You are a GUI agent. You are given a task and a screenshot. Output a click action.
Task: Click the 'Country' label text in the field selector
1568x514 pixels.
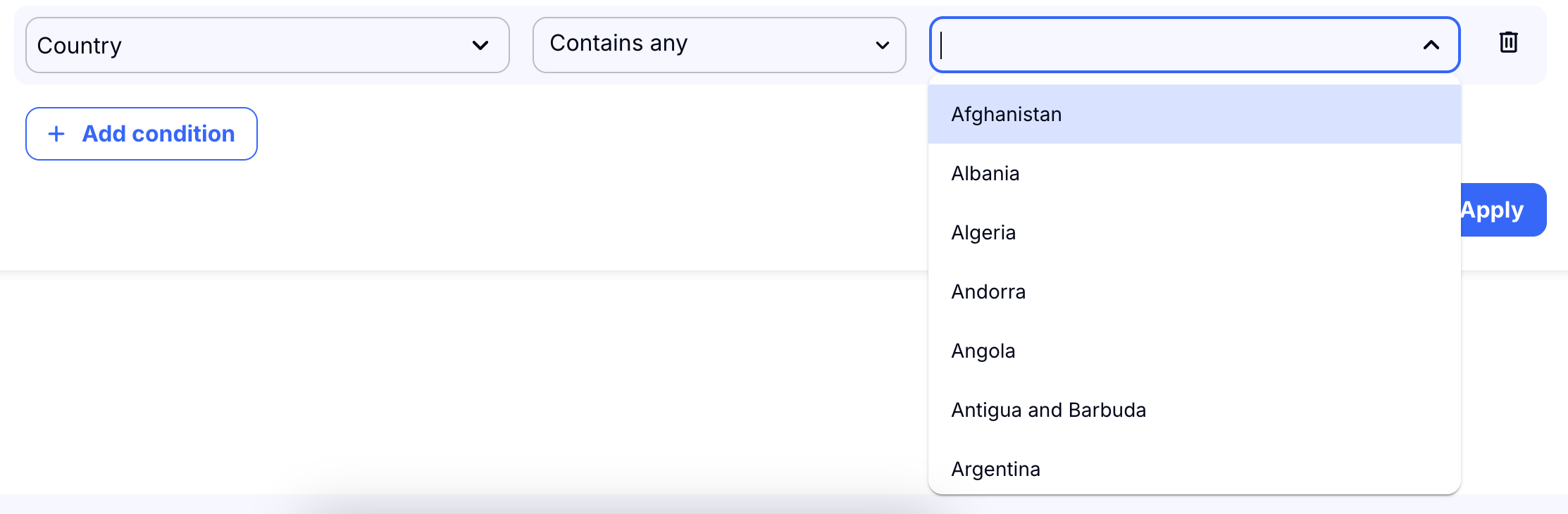click(x=80, y=46)
